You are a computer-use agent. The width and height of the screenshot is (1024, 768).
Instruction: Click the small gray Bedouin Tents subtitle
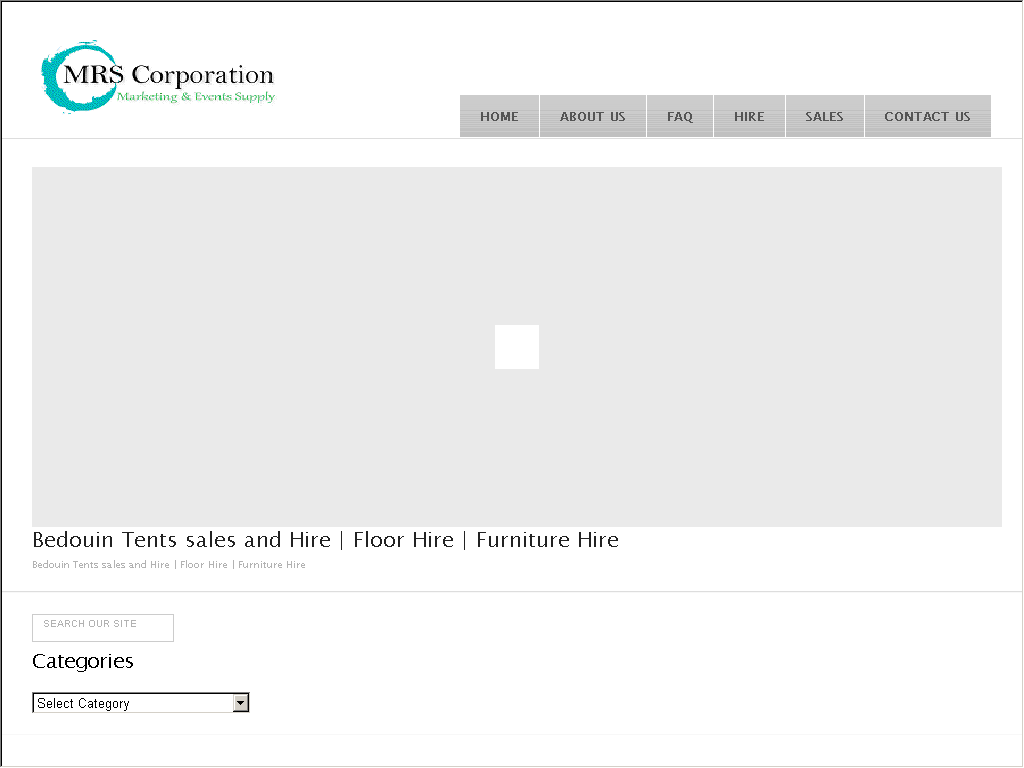(x=168, y=565)
